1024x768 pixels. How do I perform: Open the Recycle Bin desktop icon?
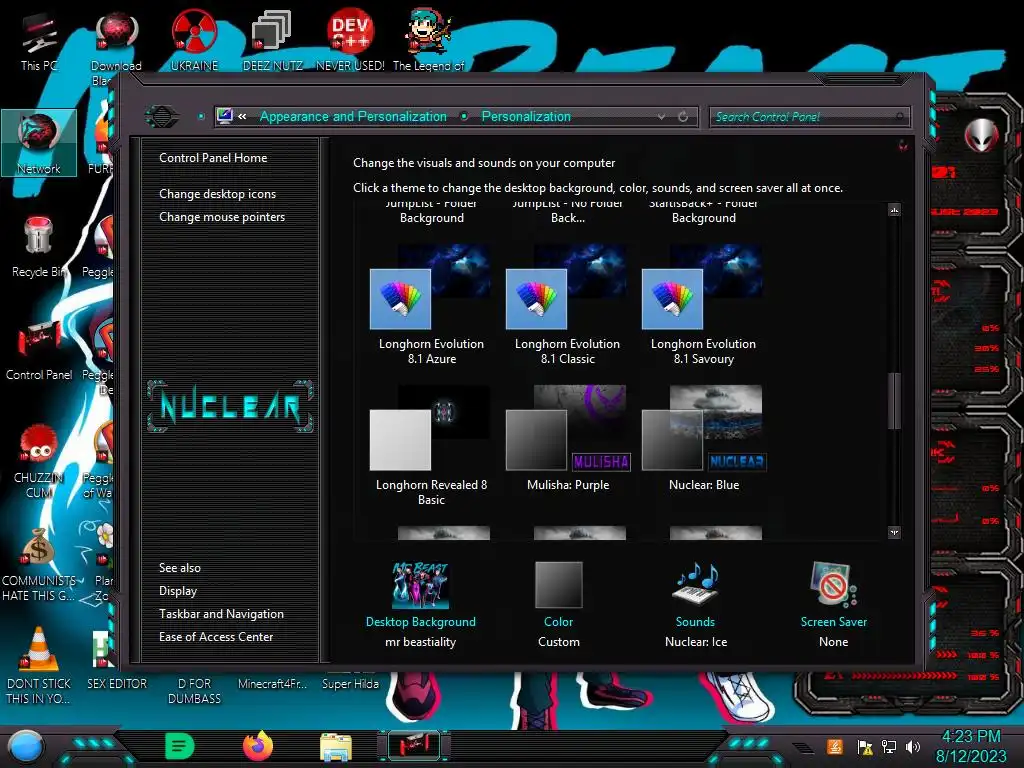click(39, 248)
